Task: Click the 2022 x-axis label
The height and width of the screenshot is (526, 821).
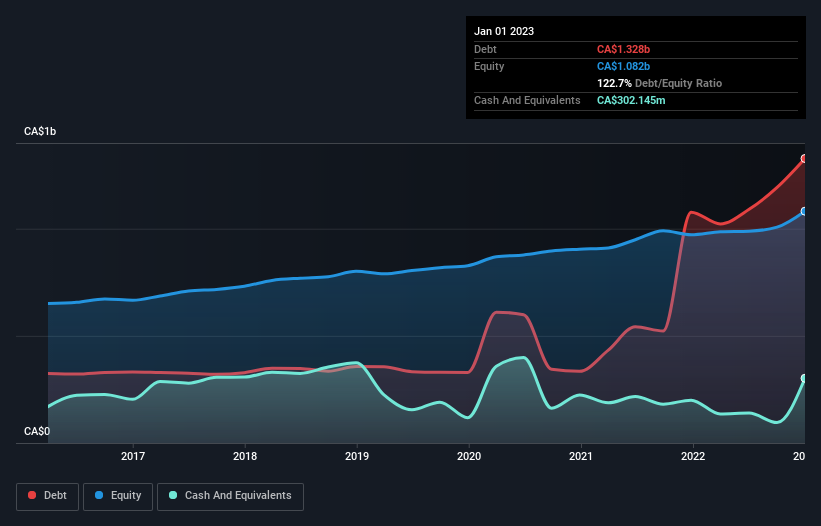Action: (x=693, y=456)
